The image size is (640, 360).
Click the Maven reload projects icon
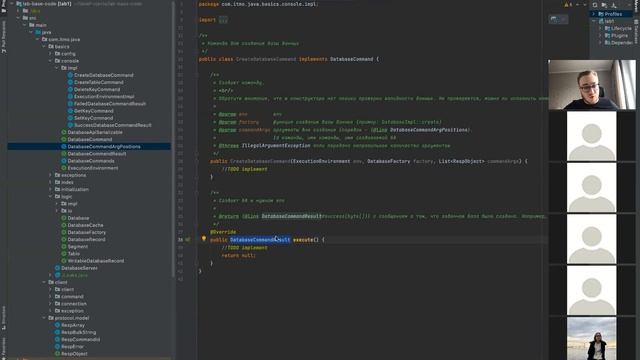point(595,5)
